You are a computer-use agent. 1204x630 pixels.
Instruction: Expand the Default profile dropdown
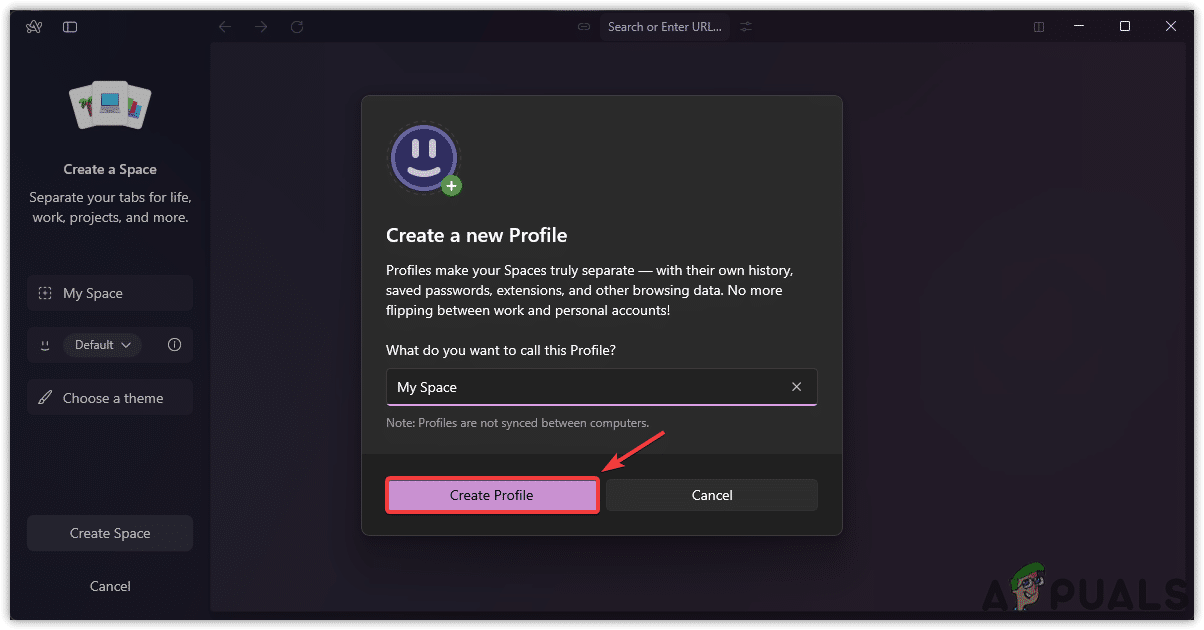click(102, 345)
